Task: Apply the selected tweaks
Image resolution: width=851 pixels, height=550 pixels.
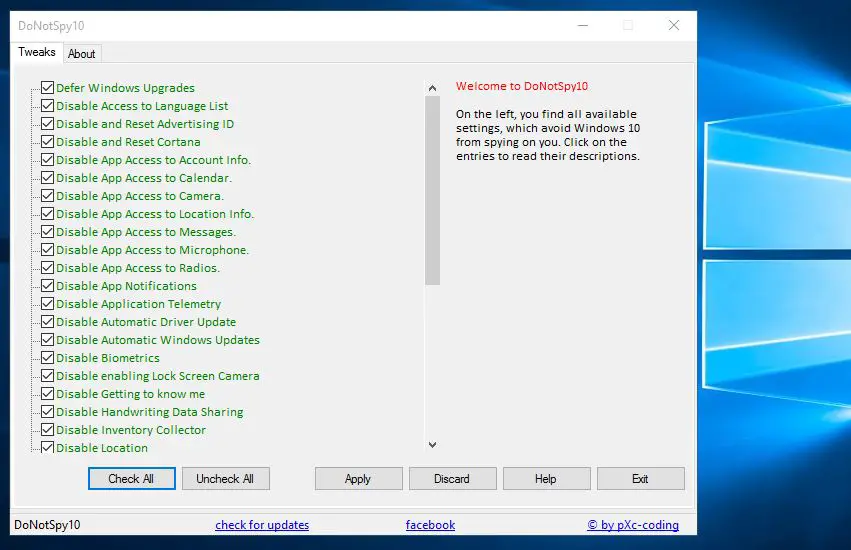Action: (358, 478)
